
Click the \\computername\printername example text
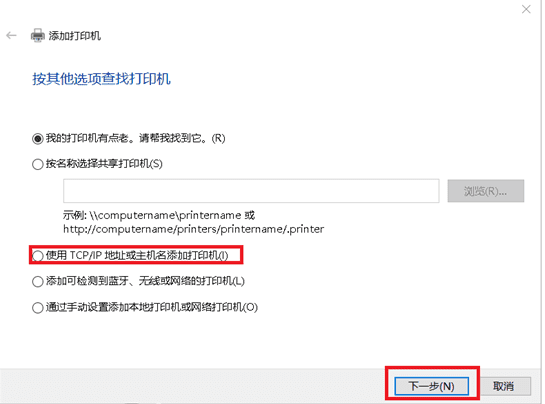tap(165, 216)
